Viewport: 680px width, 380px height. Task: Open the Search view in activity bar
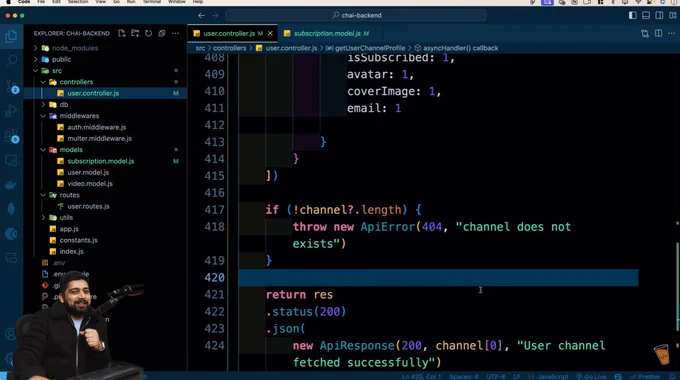tap(11, 60)
